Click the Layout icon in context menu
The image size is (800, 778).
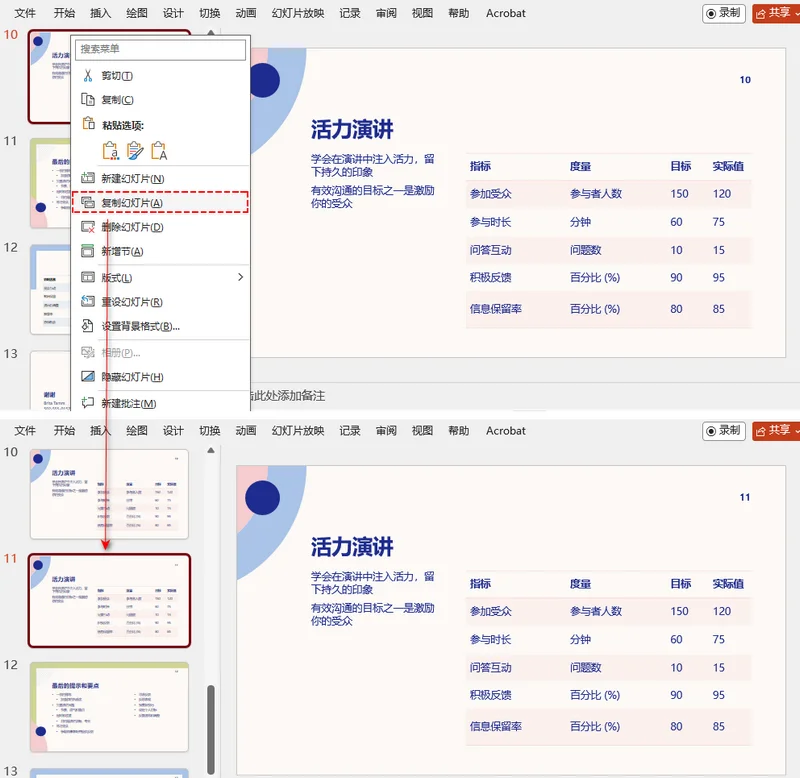88,278
